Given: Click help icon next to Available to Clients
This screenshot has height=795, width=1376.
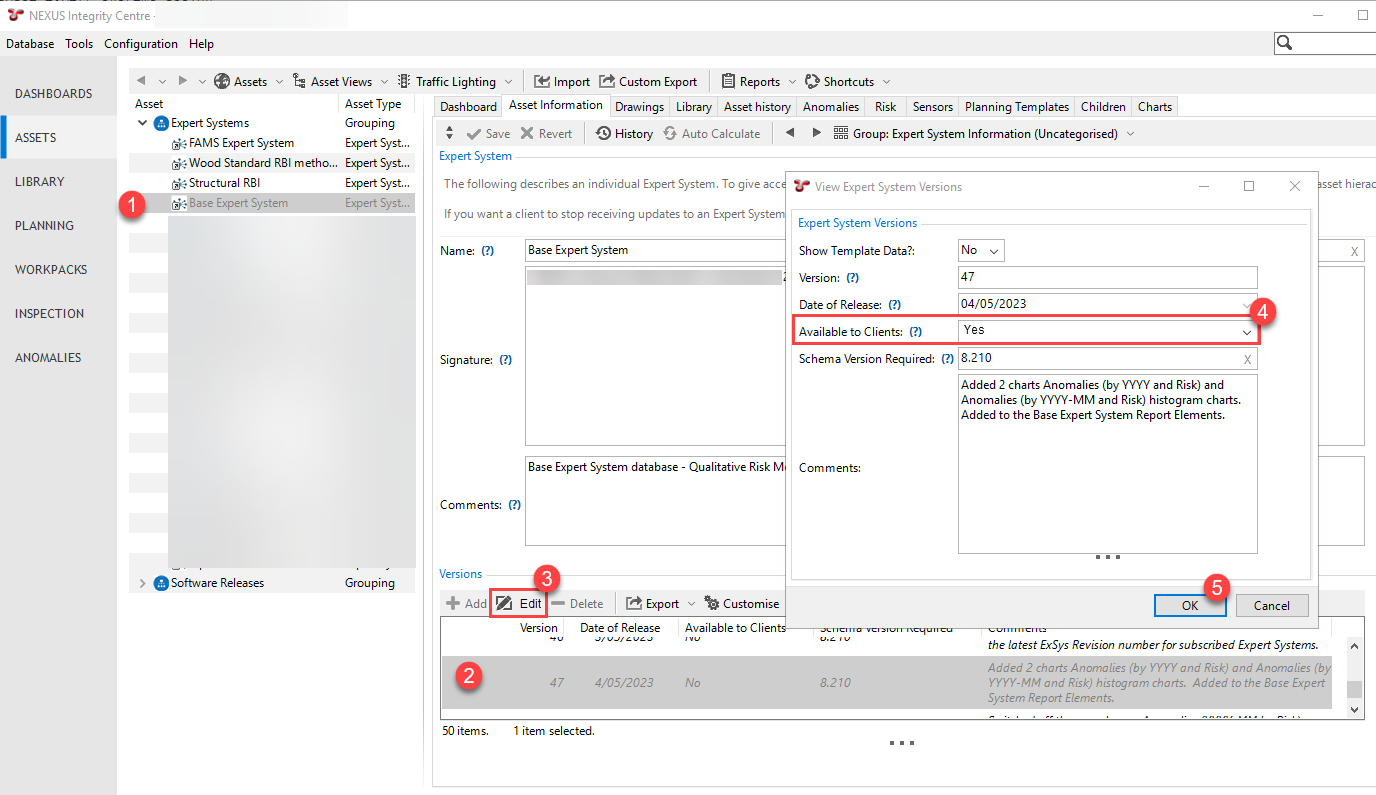Looking at the screenshot, I should (x=916, y=332).
